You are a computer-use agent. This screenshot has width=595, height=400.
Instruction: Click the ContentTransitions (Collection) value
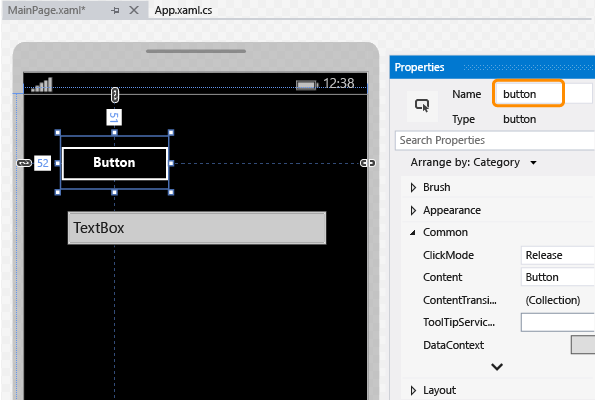coord(552,300)
